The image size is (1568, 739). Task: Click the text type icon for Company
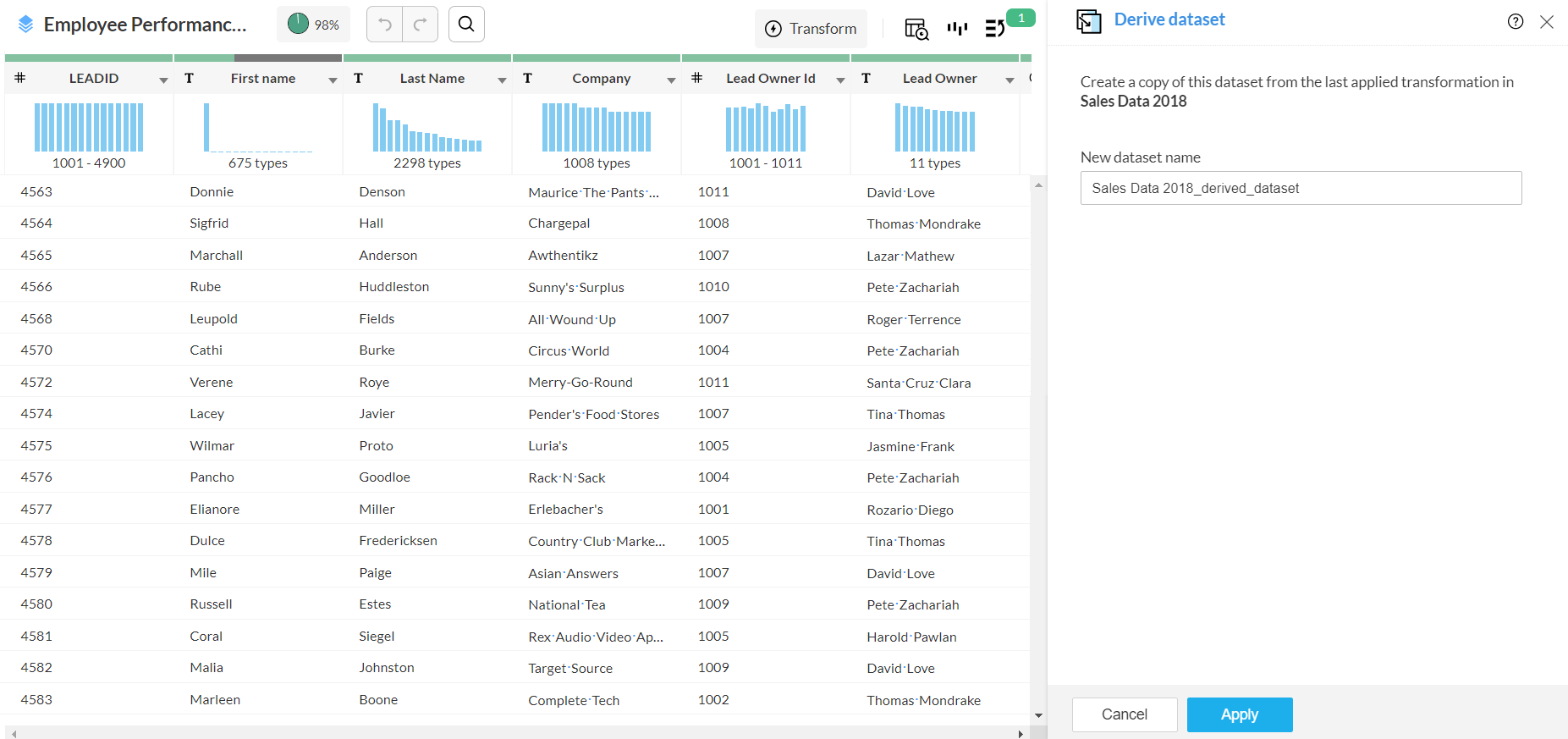point(527,79)
